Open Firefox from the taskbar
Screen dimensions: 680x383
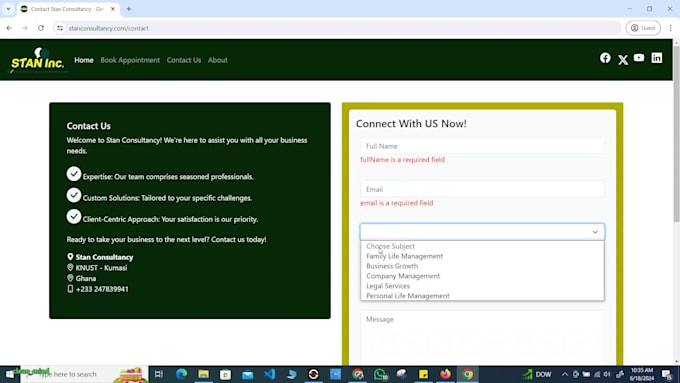[x=445, y=374]
